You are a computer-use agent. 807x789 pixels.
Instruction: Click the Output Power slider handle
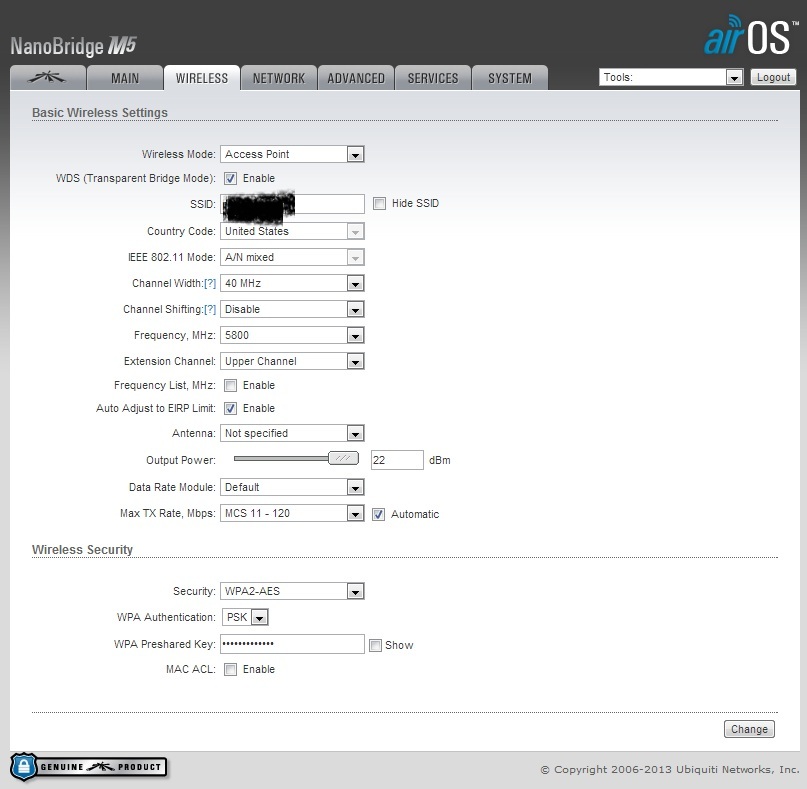343,458
